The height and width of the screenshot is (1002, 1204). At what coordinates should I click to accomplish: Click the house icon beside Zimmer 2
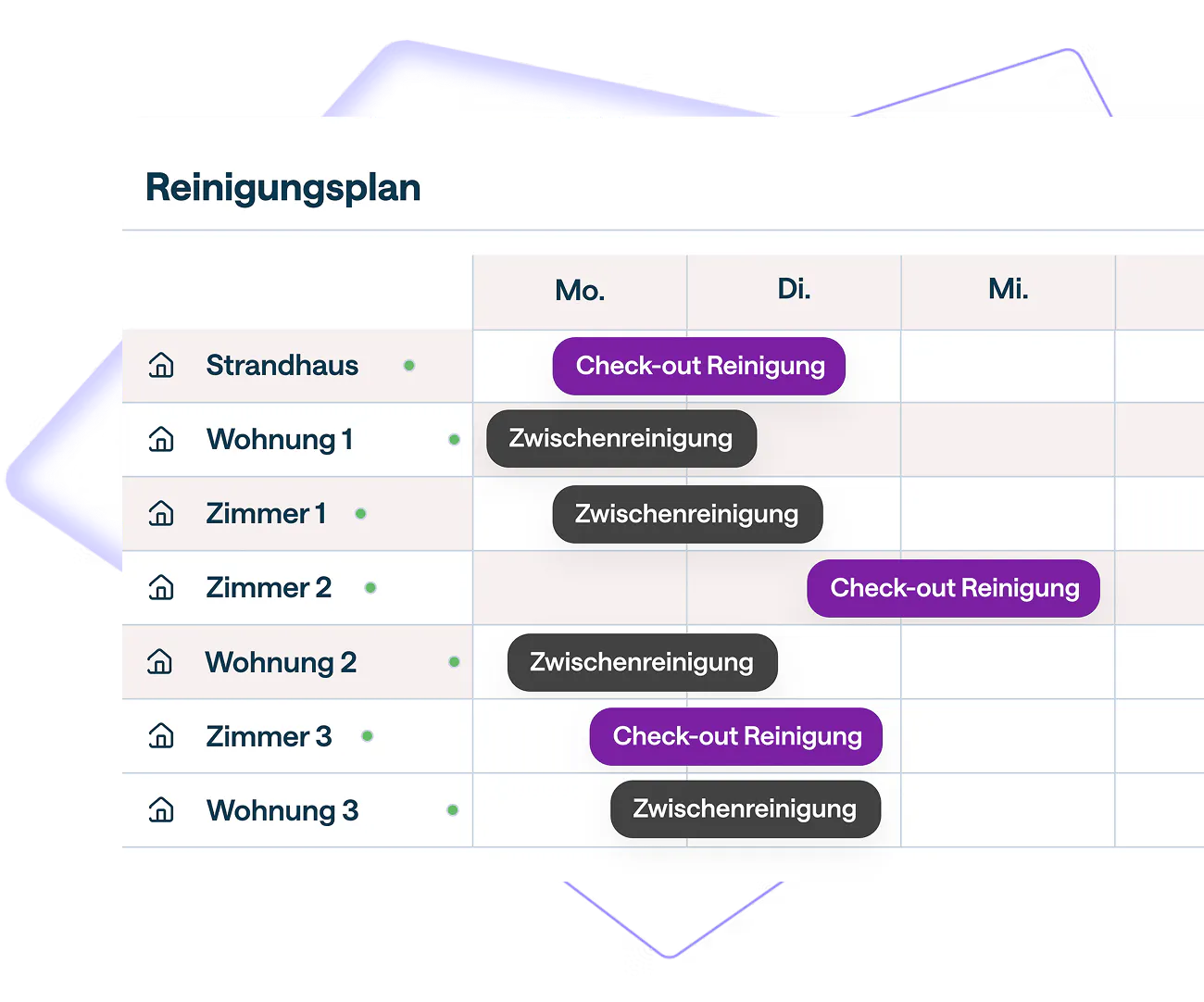(161, 587)
